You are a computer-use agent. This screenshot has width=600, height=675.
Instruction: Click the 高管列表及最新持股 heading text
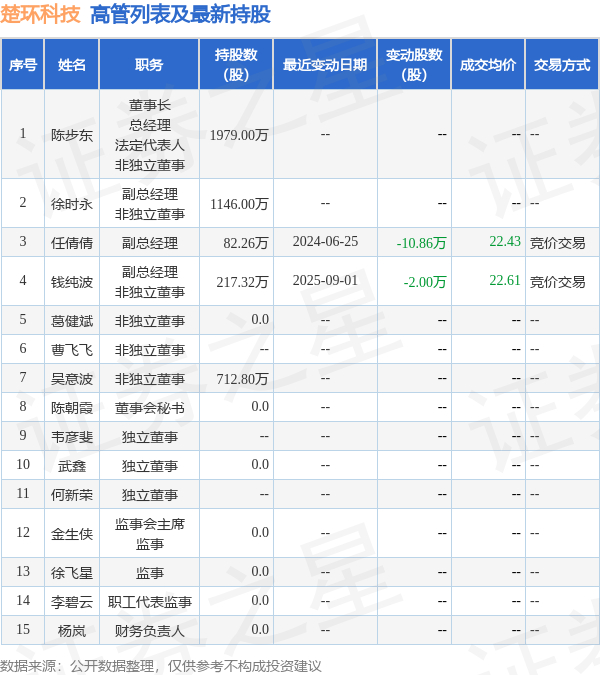(x=180, y=14)
